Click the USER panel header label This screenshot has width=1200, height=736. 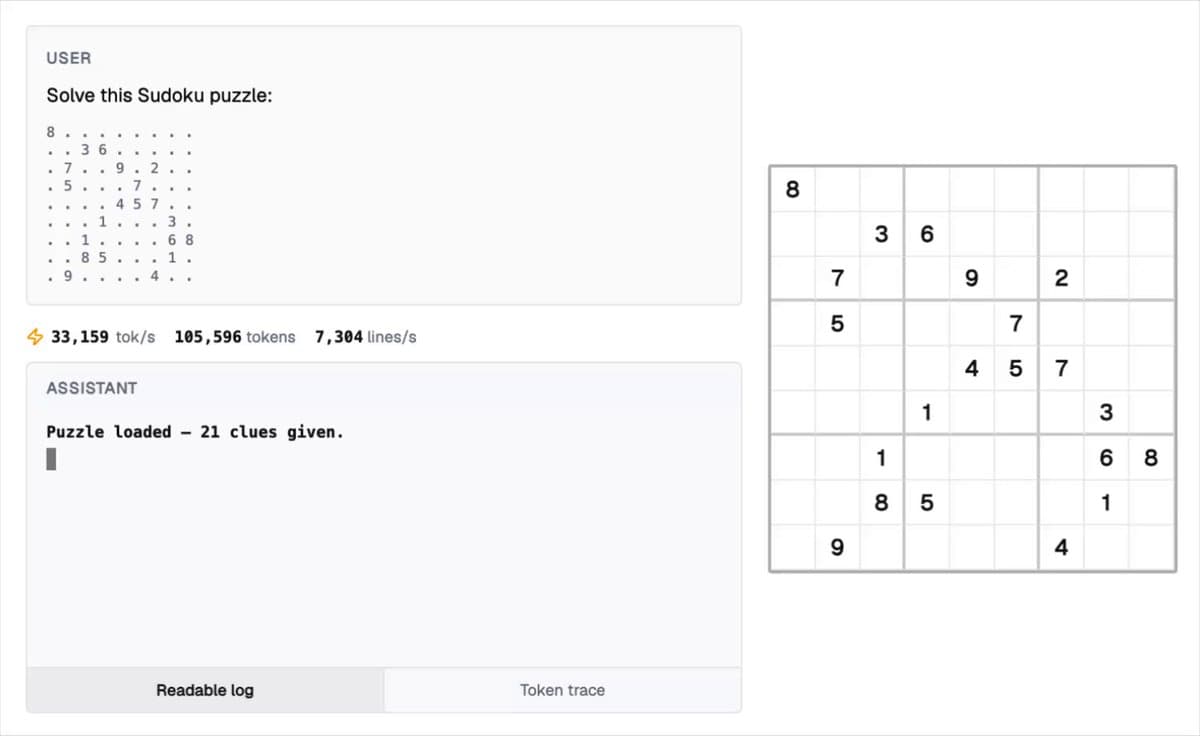(x=68, y=59)
